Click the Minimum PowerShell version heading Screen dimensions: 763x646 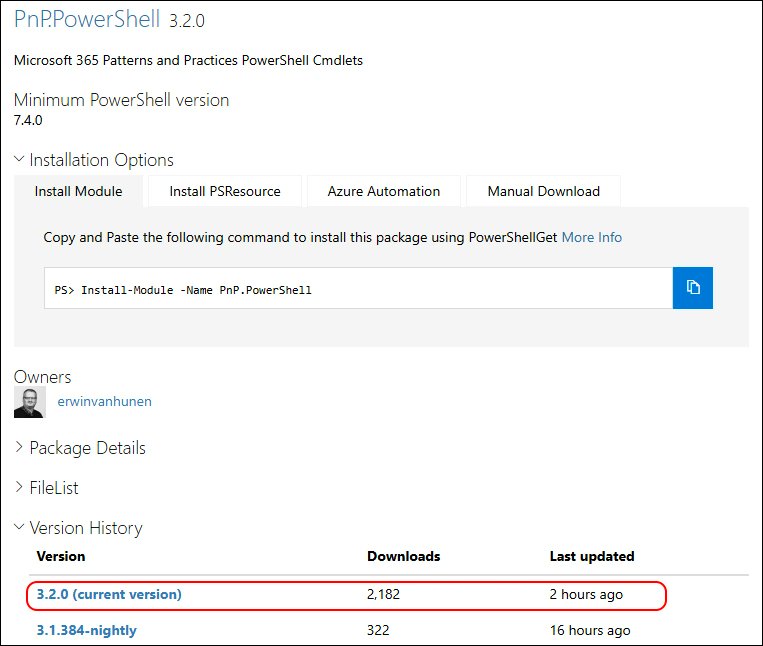coord(122,100)
